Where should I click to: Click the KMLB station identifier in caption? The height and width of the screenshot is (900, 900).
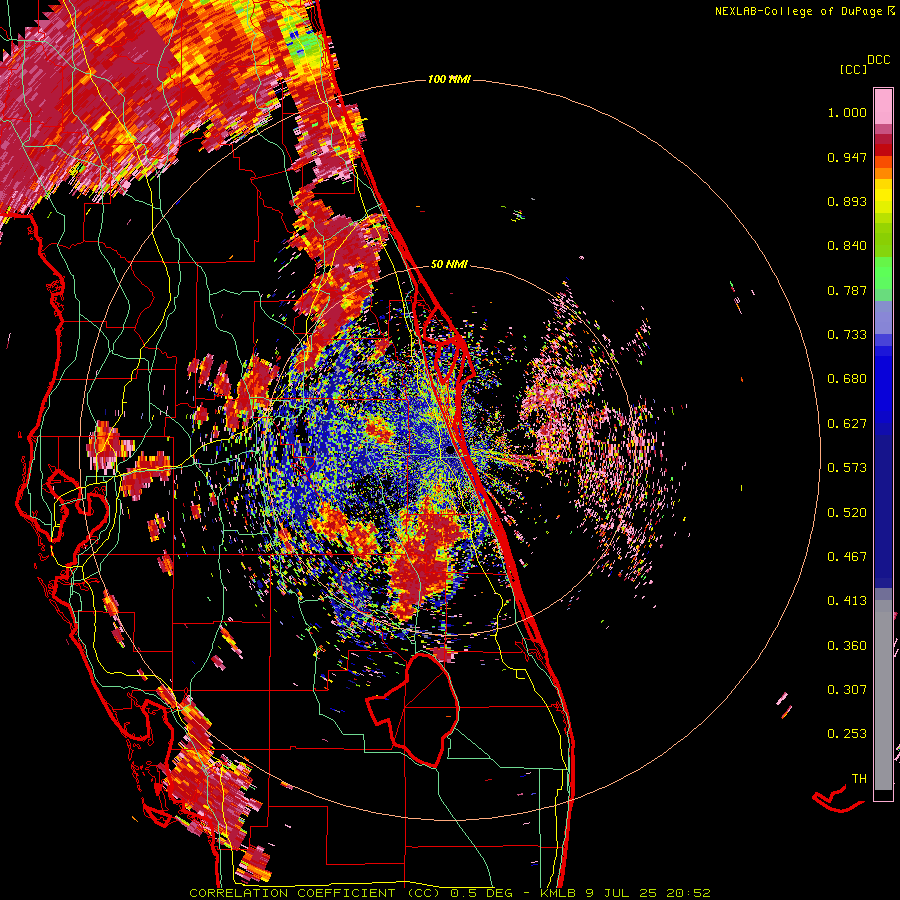pyautogui.click(x=558, y=893)
